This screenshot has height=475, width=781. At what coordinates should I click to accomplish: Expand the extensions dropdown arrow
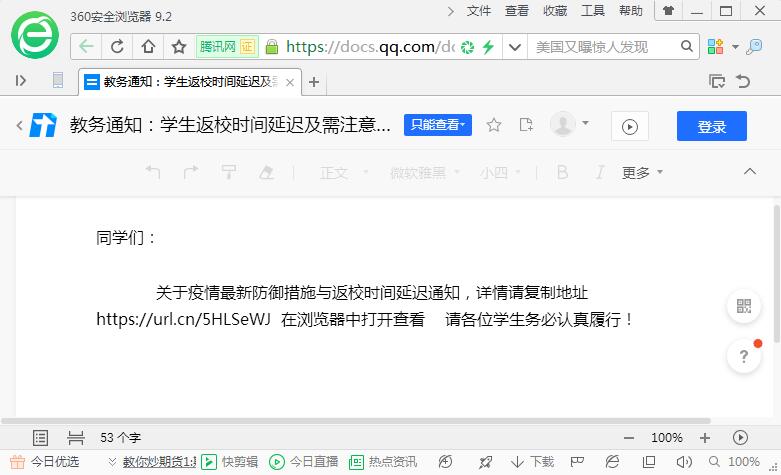tap(735, 47)
